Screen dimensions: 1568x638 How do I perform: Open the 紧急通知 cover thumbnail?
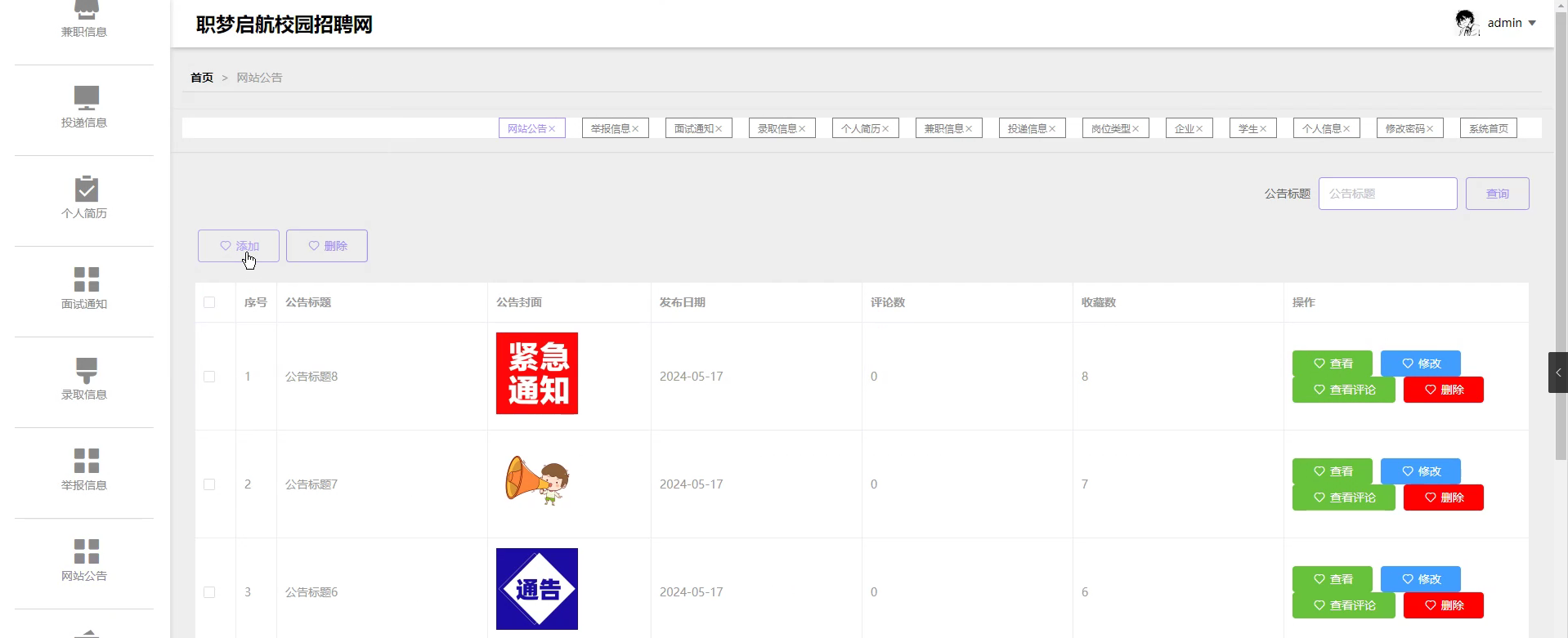537,373
